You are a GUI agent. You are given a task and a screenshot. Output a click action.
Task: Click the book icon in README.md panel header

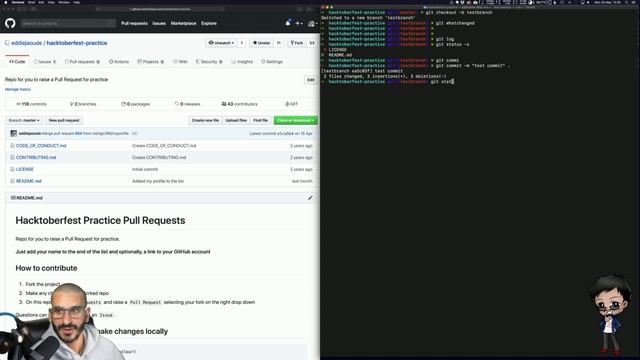[x=13, y=198]
